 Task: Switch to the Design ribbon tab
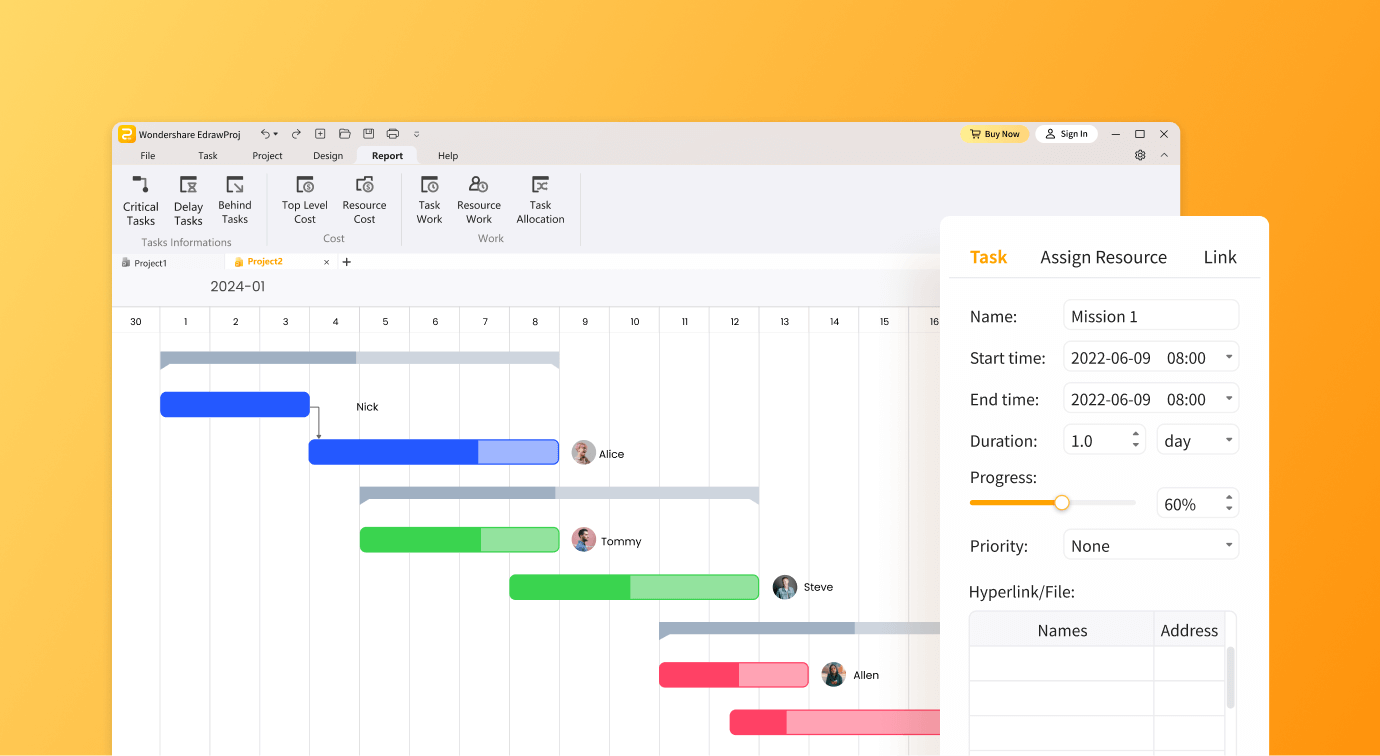pos(328,156)
